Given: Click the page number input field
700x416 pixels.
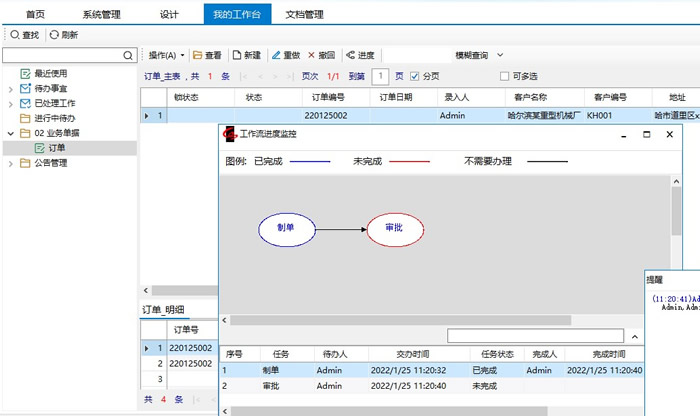Looking at the screenshot, I should point(380,76).
